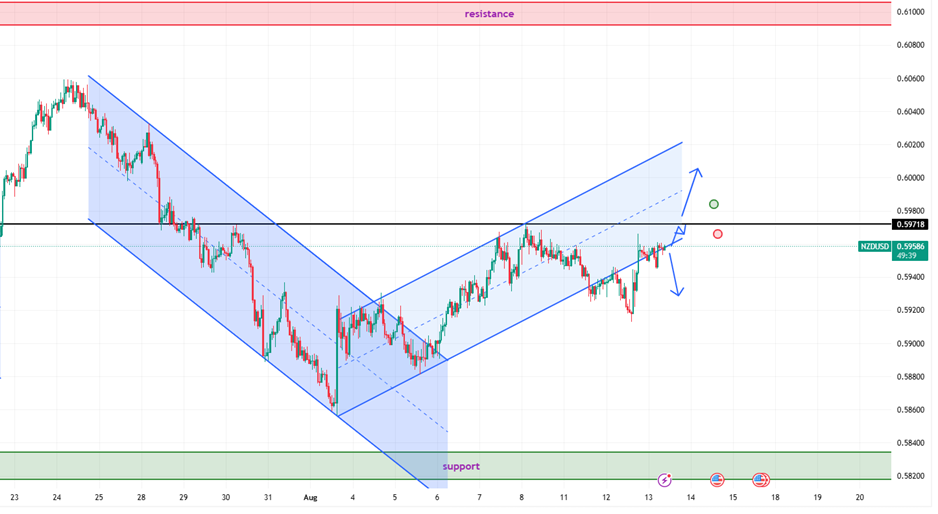Click date label 25 on time axis
This screenshot has height=514, width=938.
(x=99, y=497)
